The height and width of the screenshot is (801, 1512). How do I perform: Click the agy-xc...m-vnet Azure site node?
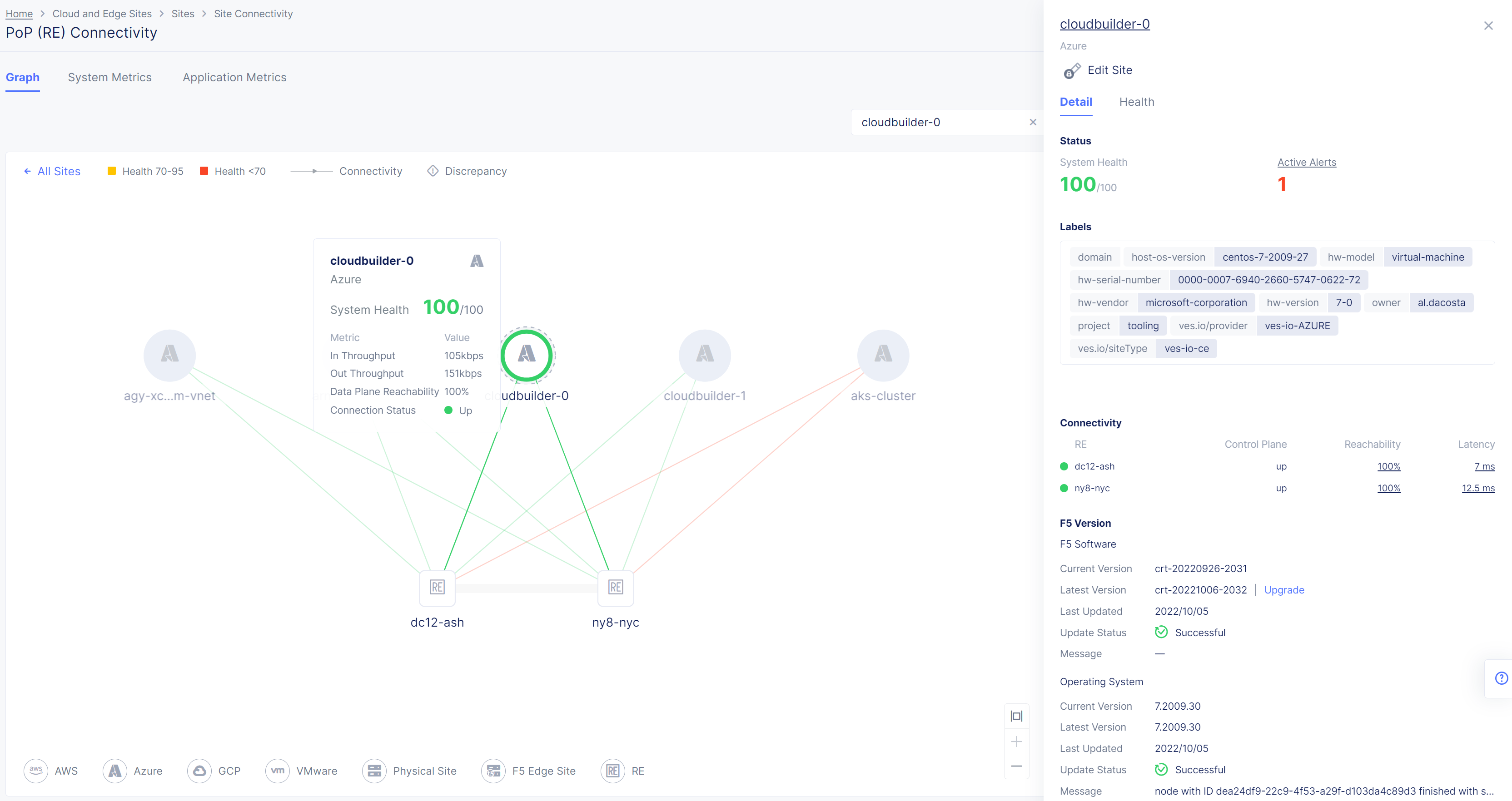[169, 355]
